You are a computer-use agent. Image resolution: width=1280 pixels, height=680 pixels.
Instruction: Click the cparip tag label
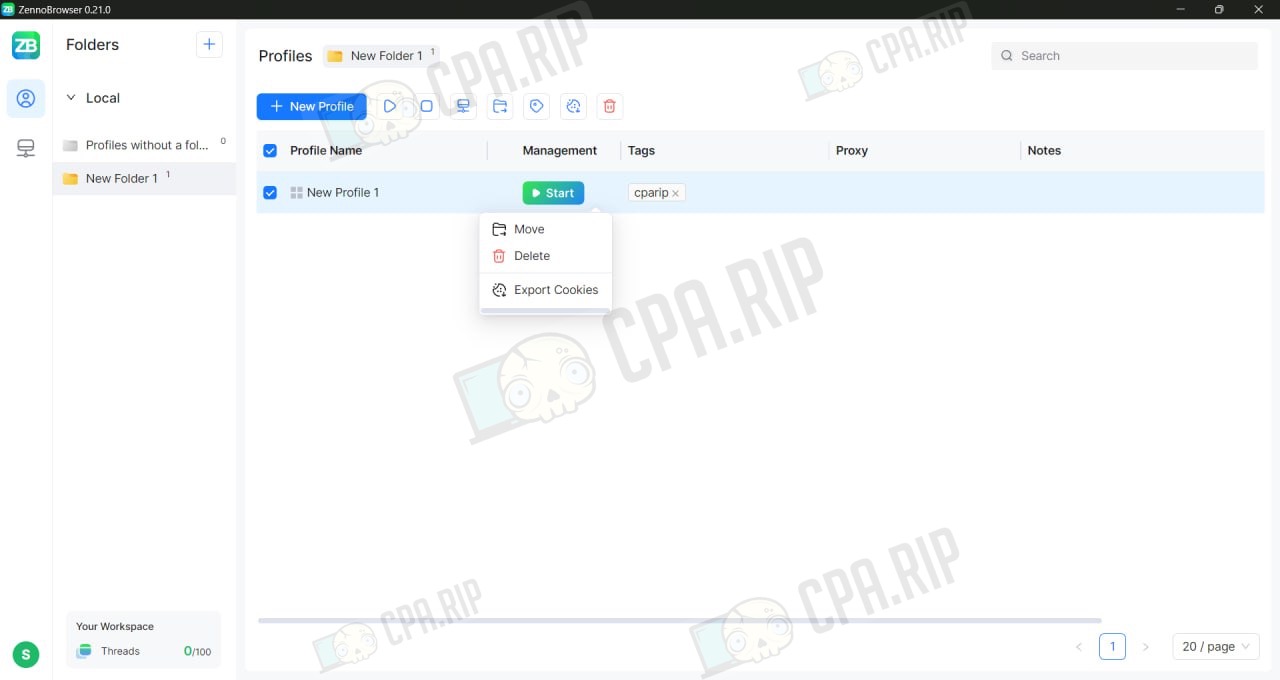pos(651,193)
